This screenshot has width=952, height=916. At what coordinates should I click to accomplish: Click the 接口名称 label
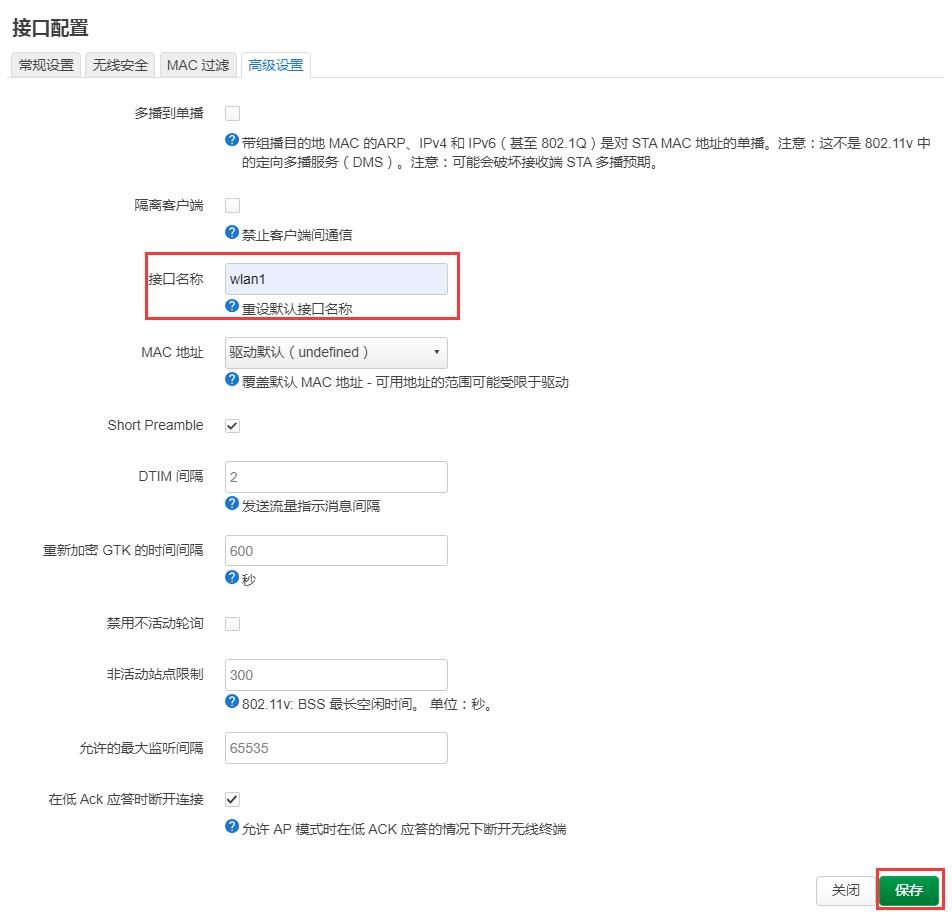[x=176, y=279]
